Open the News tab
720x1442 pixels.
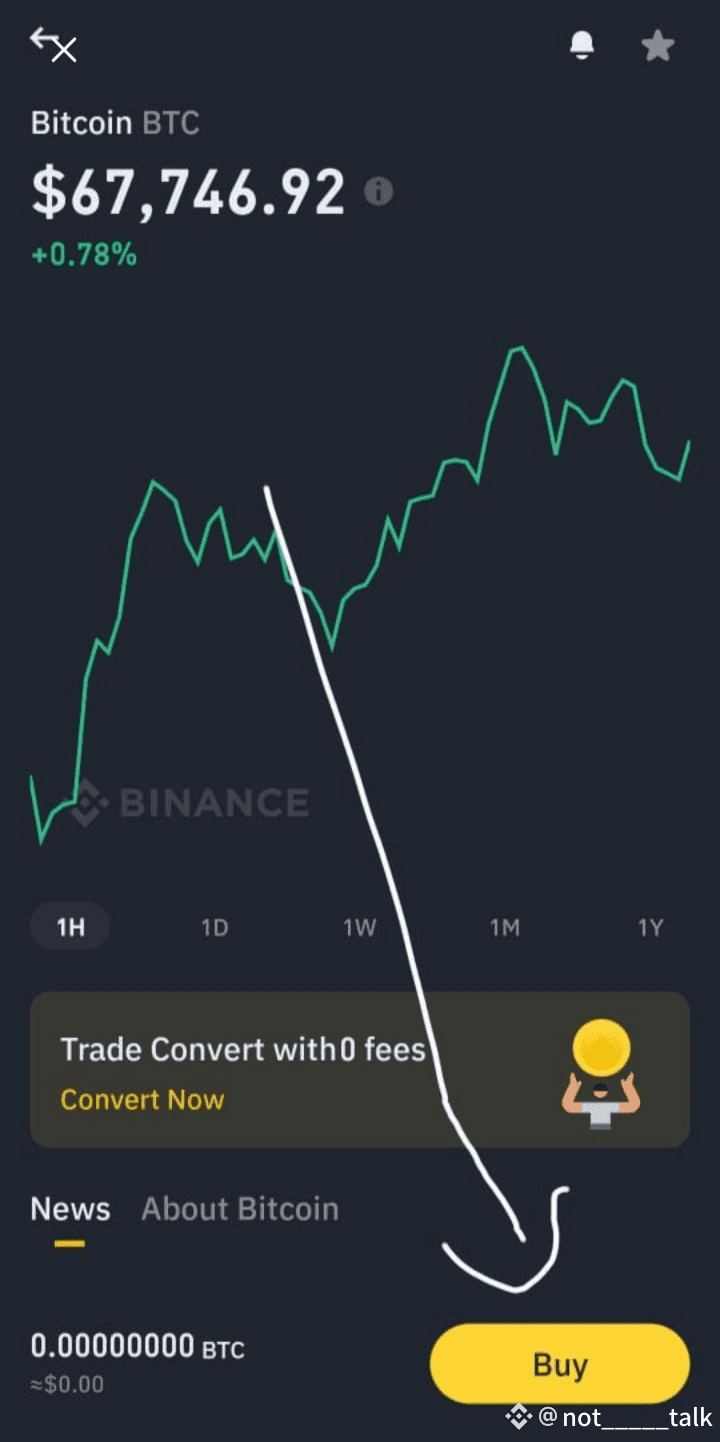tap(70, 1209)
